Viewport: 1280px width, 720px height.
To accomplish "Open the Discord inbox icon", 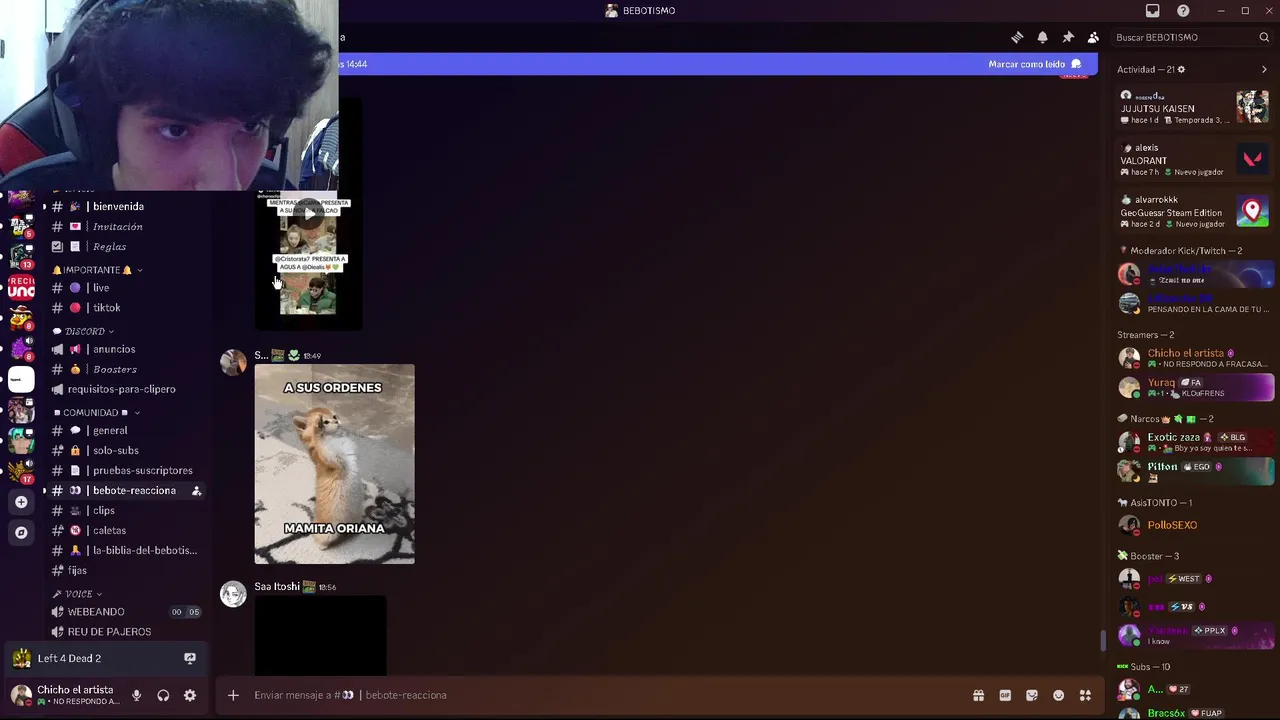I will pyautogui.click(x=1152, y=11).
